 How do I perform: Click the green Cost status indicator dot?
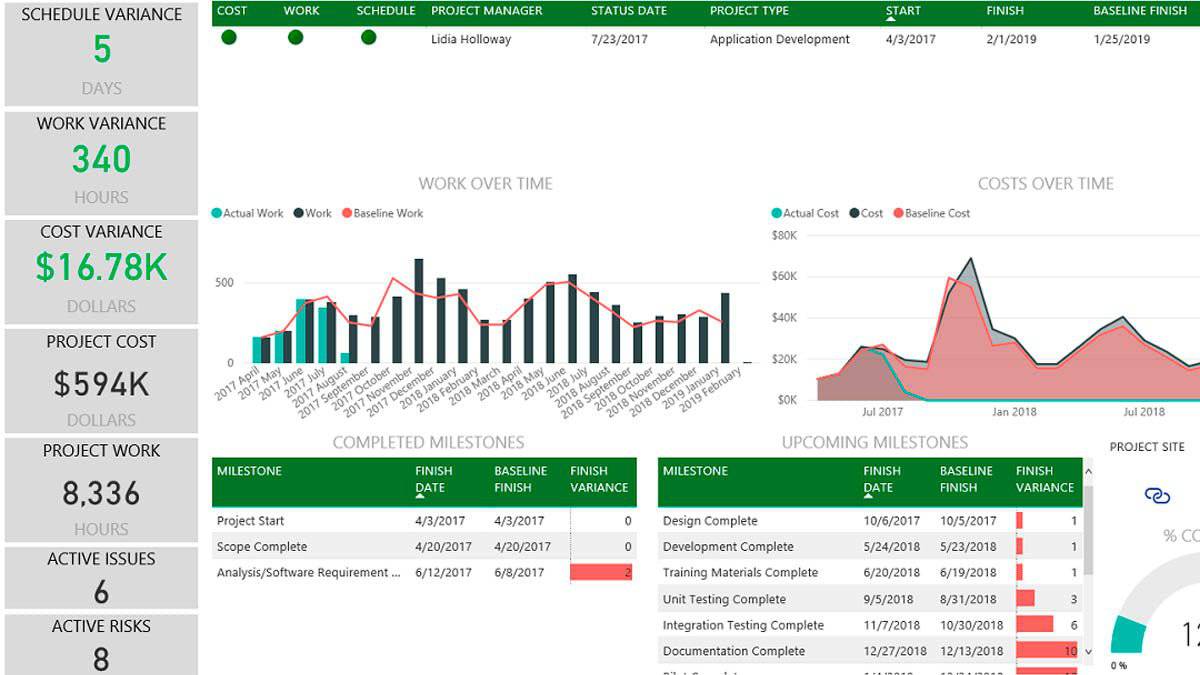pos(229,40)
